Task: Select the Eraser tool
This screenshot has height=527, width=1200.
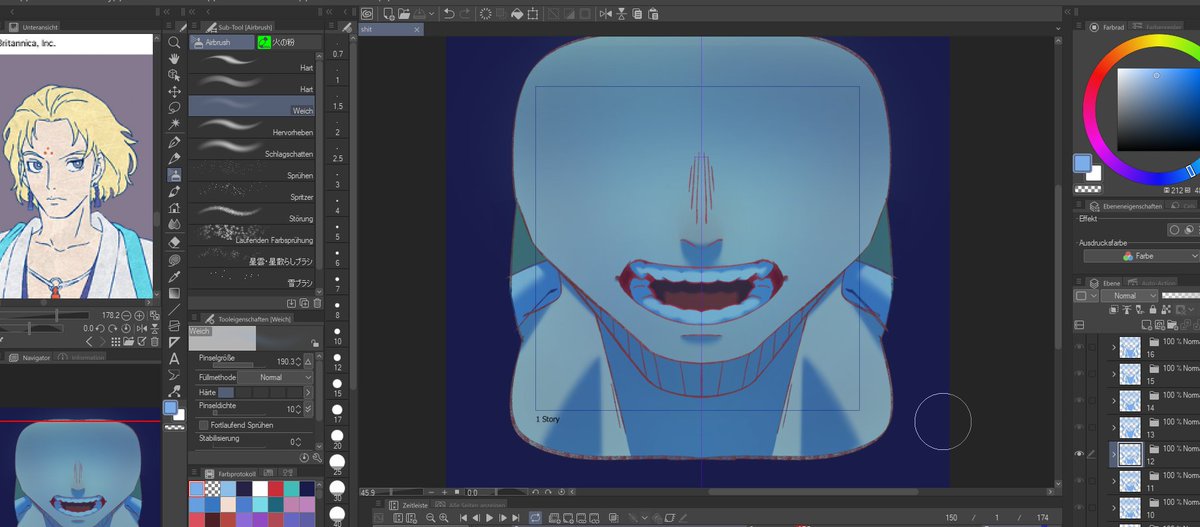Action: (x=174, y=241)
